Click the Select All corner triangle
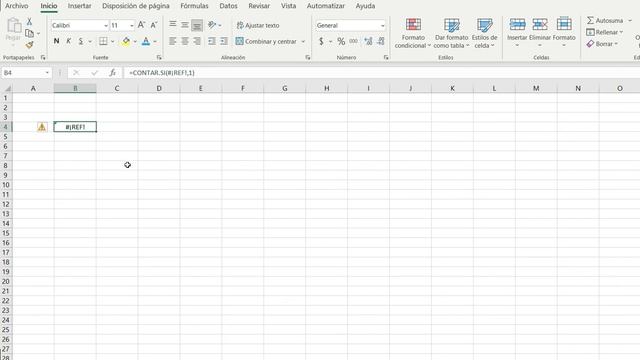Screen dimensions: 640x360 click(7, 88)
